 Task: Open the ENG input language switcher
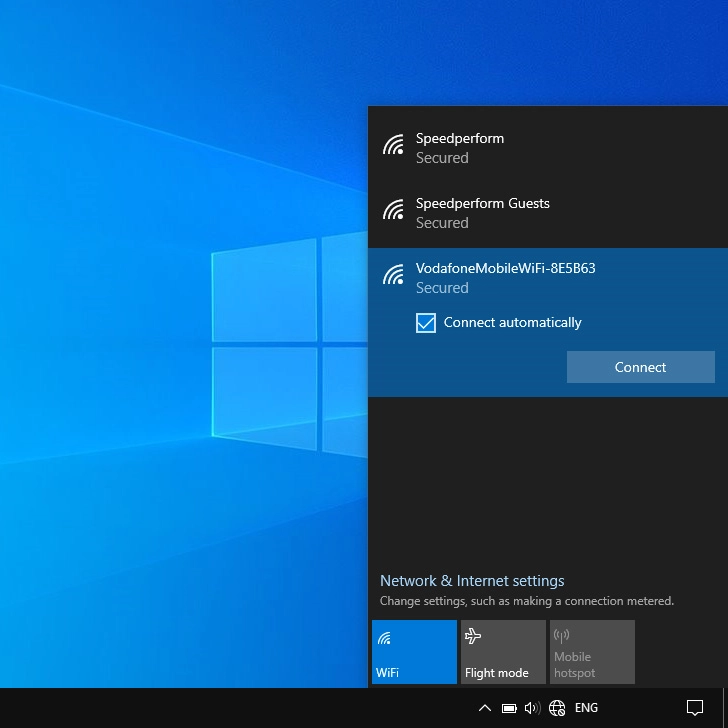click(586, 708)
